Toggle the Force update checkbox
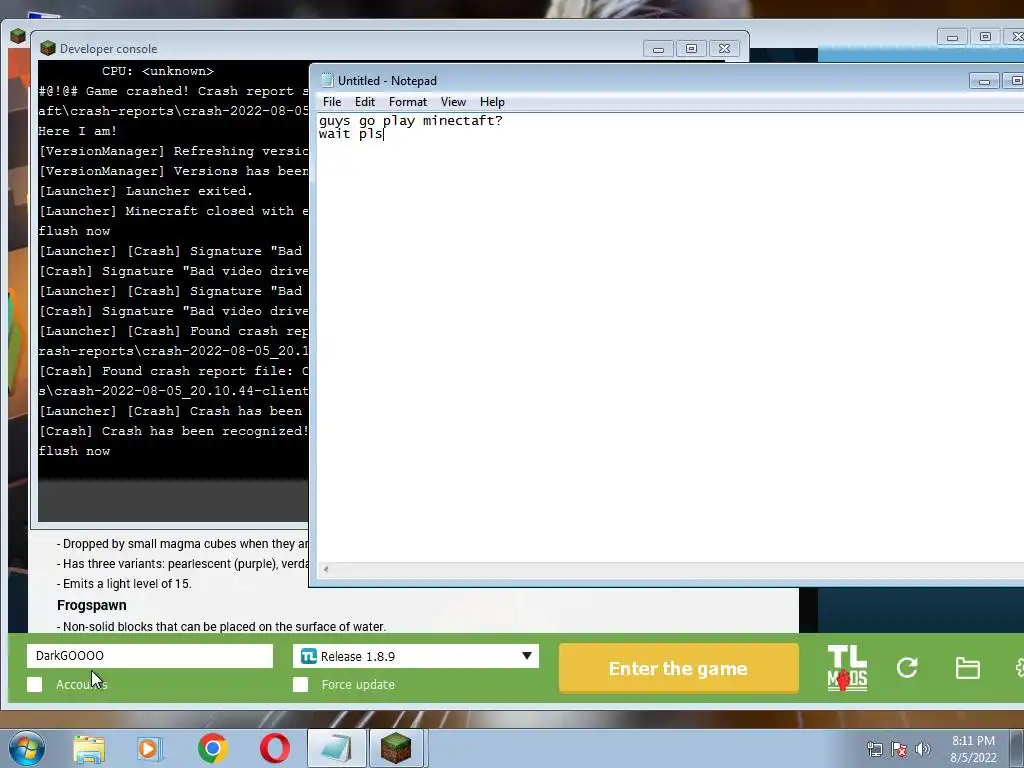 coord(300,684)
